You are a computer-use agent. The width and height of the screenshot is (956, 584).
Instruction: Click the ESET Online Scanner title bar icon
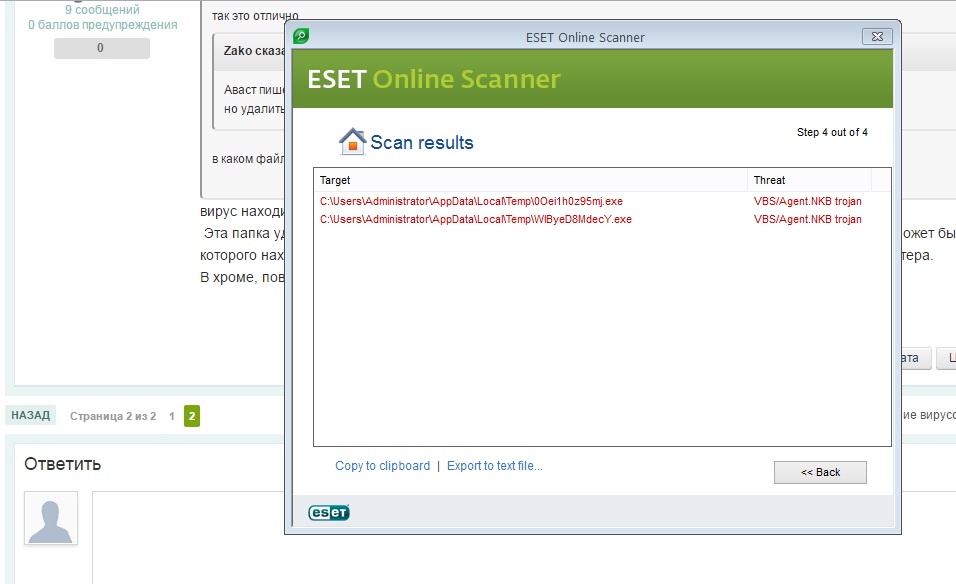(x=301, y=36)
